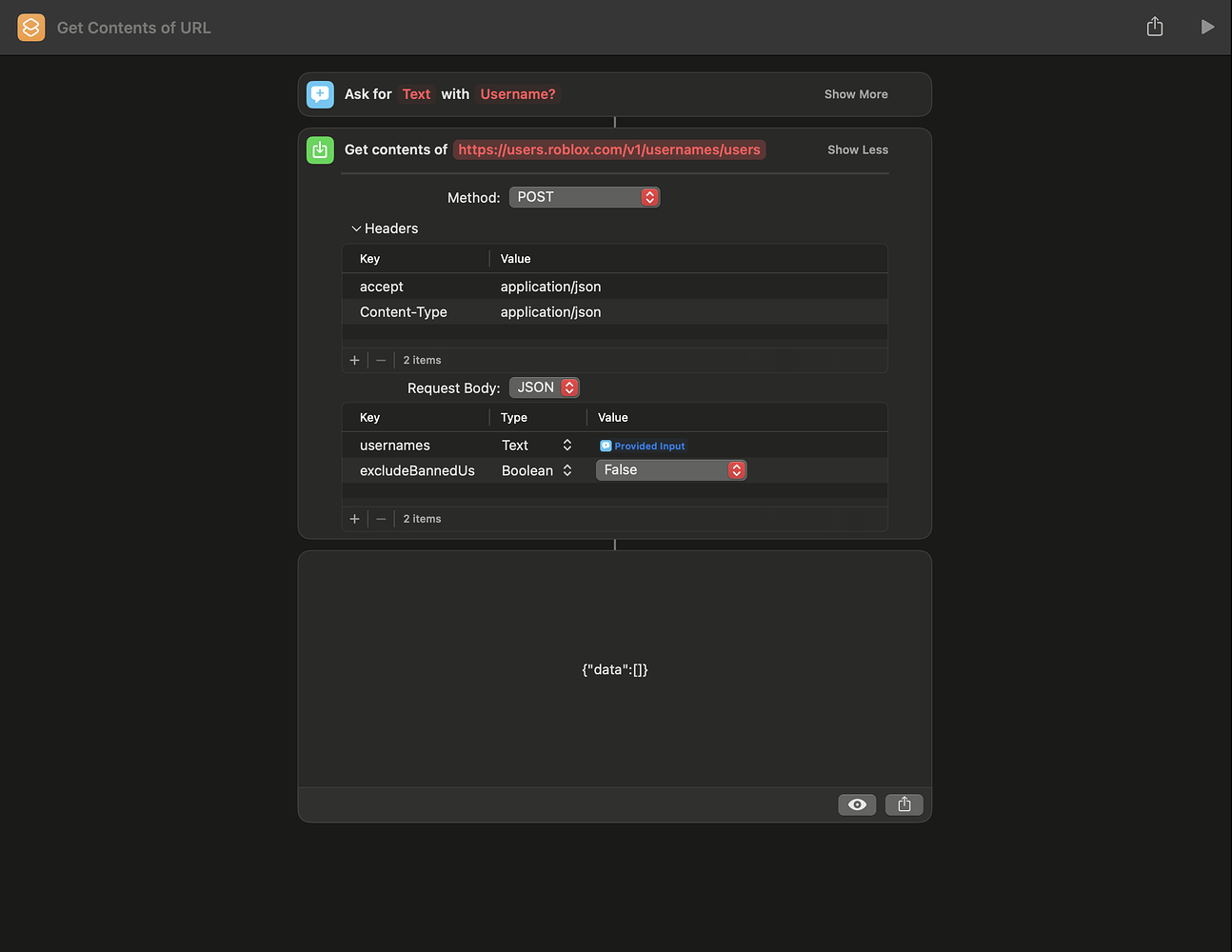This screenshot has height=952, width=1232.
Task: Open the Type selector for usernames key
Action: pyautogui.click(x=566, y=445)
